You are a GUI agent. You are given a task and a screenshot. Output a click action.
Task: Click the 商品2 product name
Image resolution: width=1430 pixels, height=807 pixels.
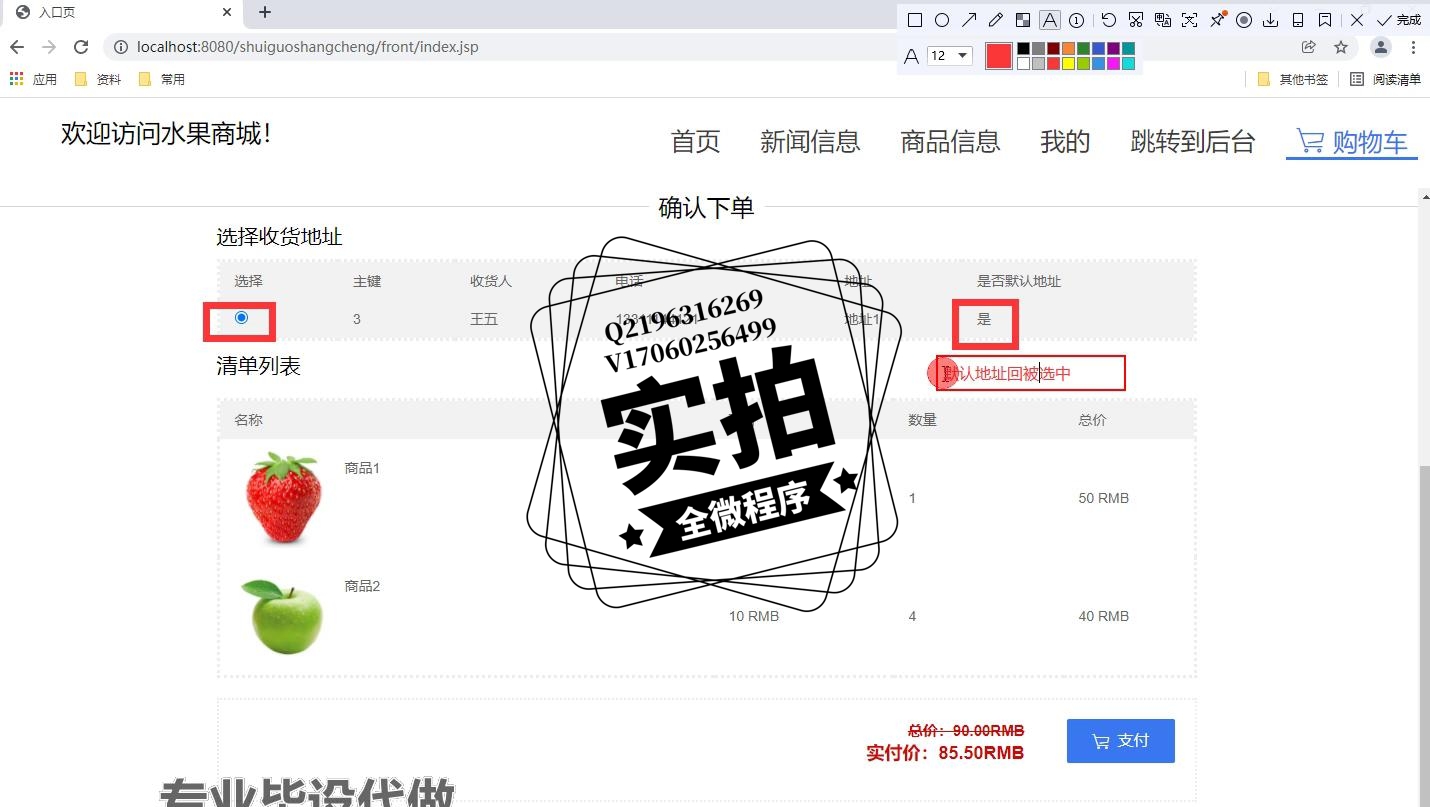[362, 586]
